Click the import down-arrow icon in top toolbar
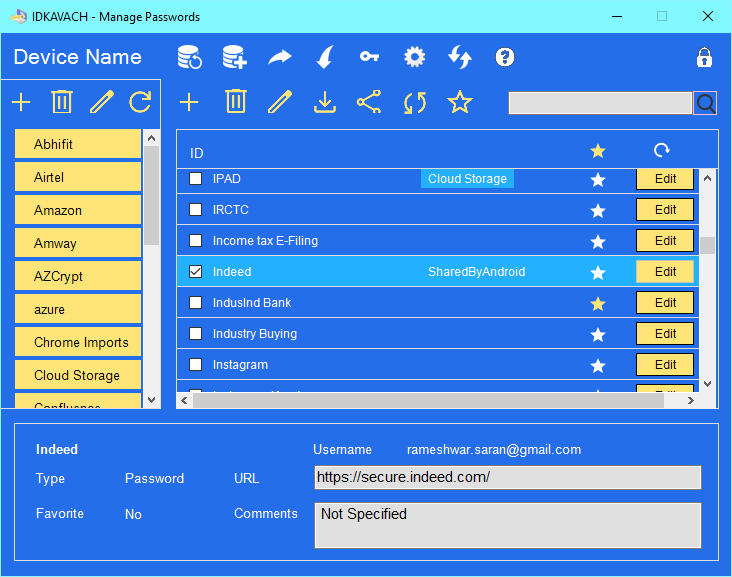 point(325,57)
